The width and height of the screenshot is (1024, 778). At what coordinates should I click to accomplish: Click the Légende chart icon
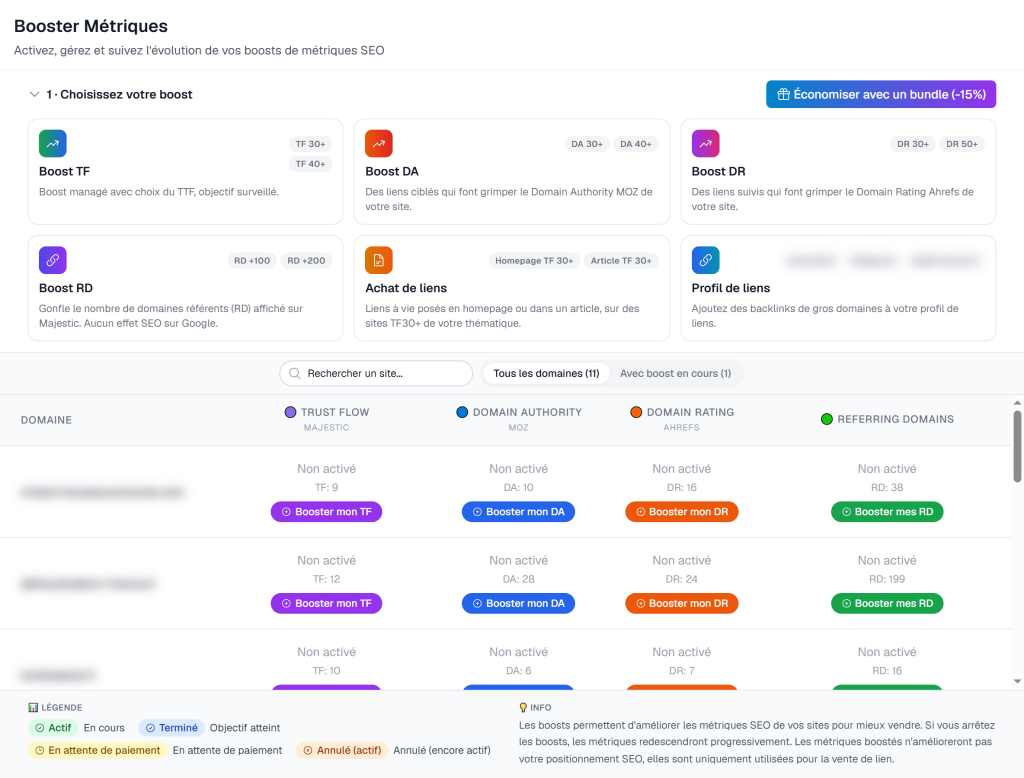coord(33,707)
